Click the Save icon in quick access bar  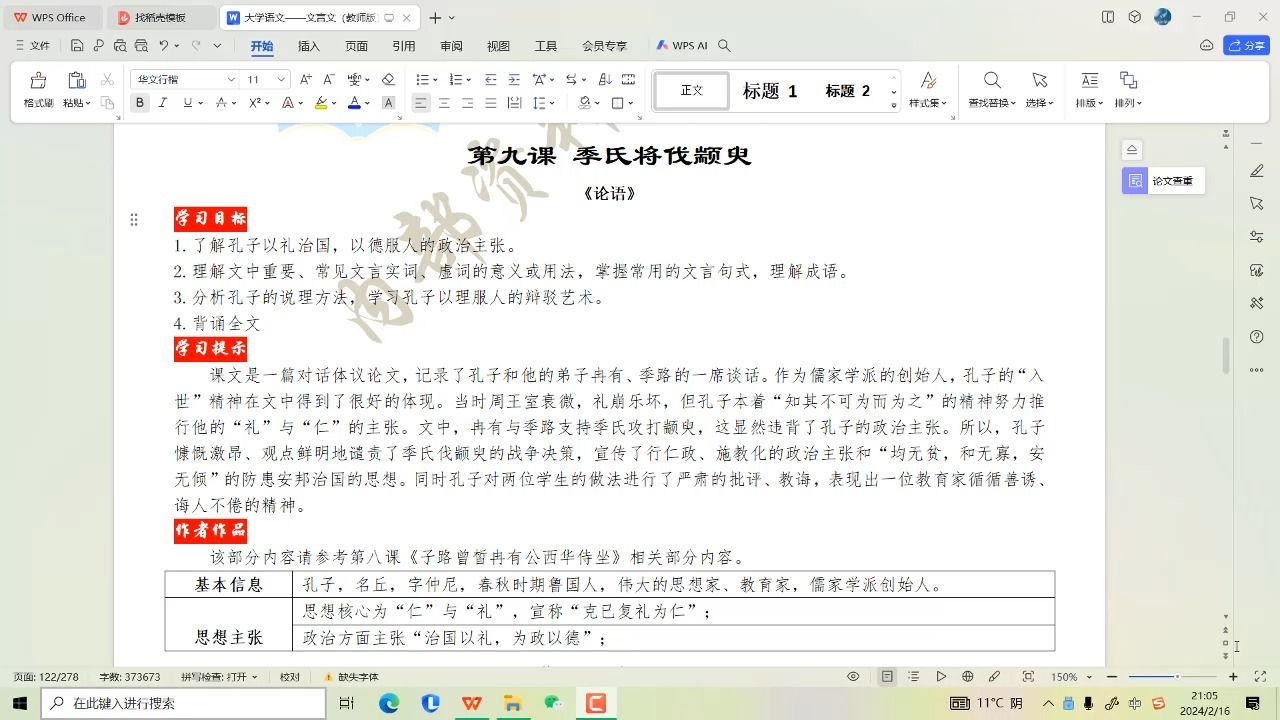point(77,45)
